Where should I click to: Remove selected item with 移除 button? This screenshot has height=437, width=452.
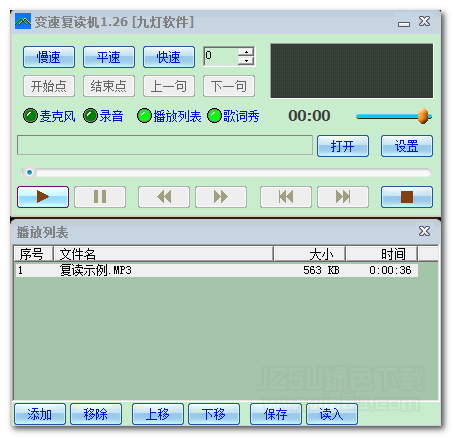[x=96, y=414]
